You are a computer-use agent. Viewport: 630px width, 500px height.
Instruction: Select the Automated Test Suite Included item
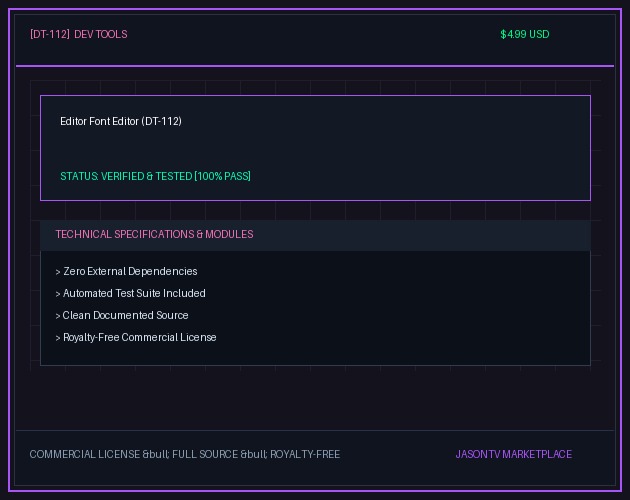point(134,293)
